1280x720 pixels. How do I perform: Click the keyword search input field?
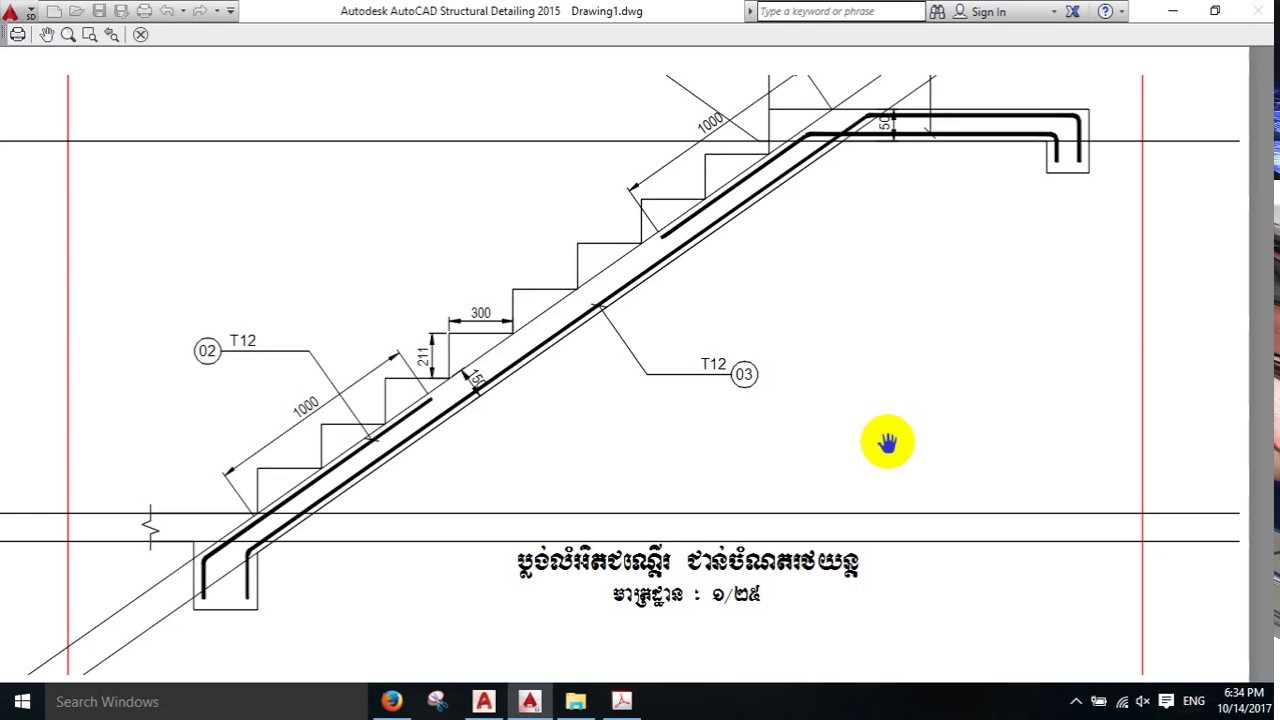(x=841, y=11)
